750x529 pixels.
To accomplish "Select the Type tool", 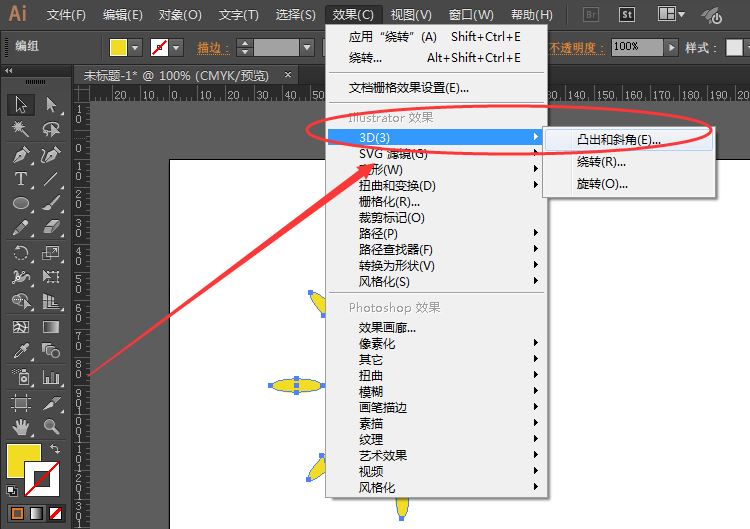I will (21, 179).
